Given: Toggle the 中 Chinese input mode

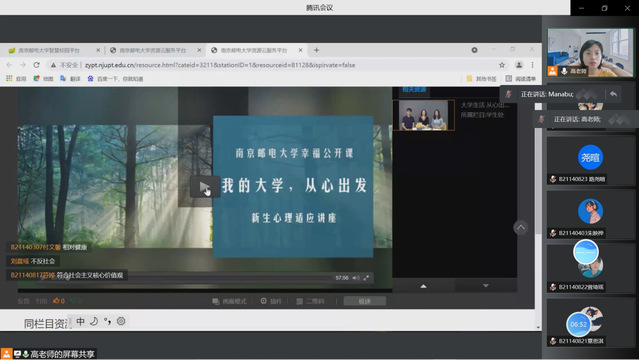Looking at the screenshot, I should (x=80, y=321).
